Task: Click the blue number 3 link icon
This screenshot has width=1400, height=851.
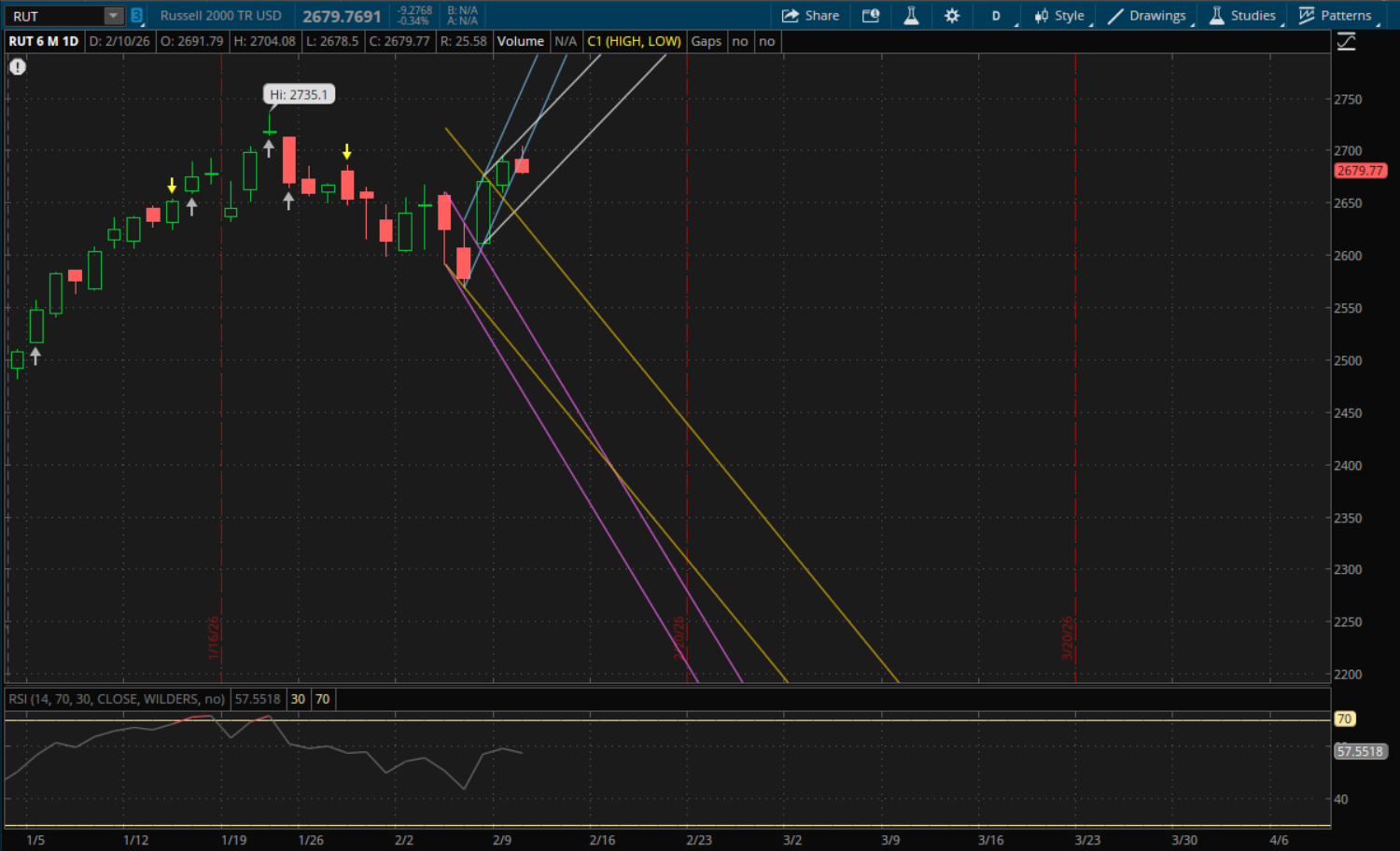Action: 137,16
